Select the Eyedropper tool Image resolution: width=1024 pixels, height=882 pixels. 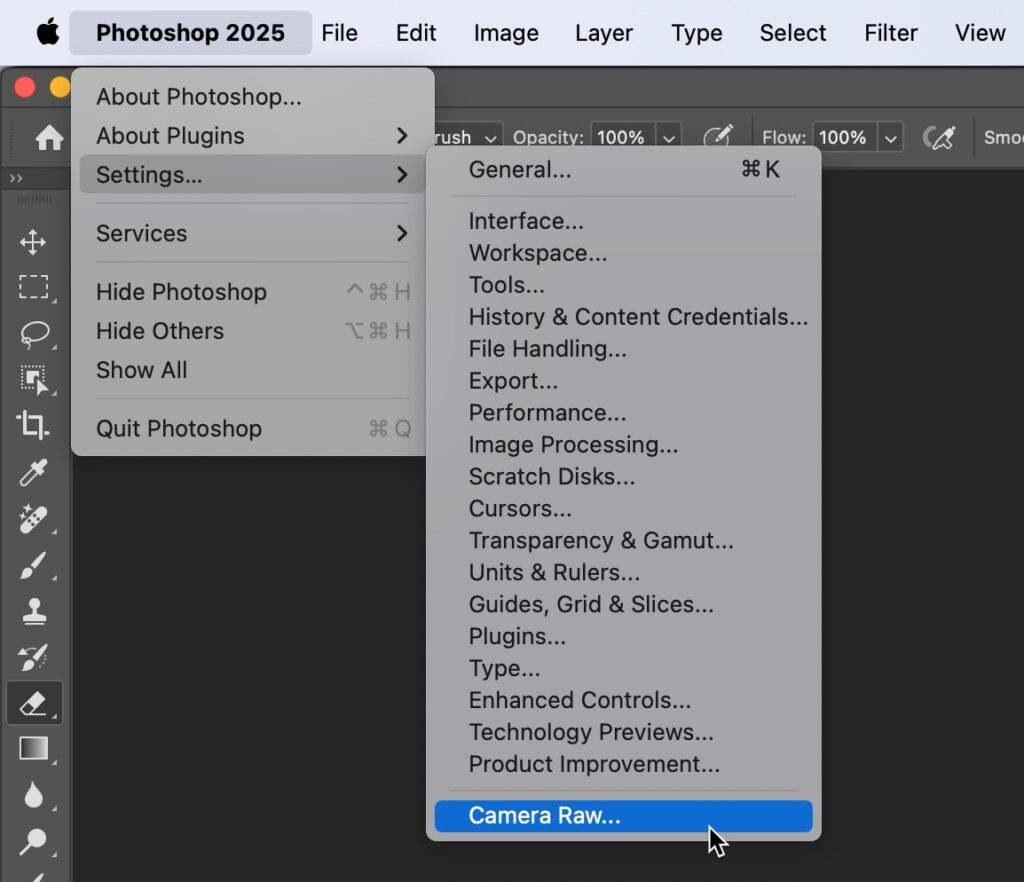coord(33,472)
